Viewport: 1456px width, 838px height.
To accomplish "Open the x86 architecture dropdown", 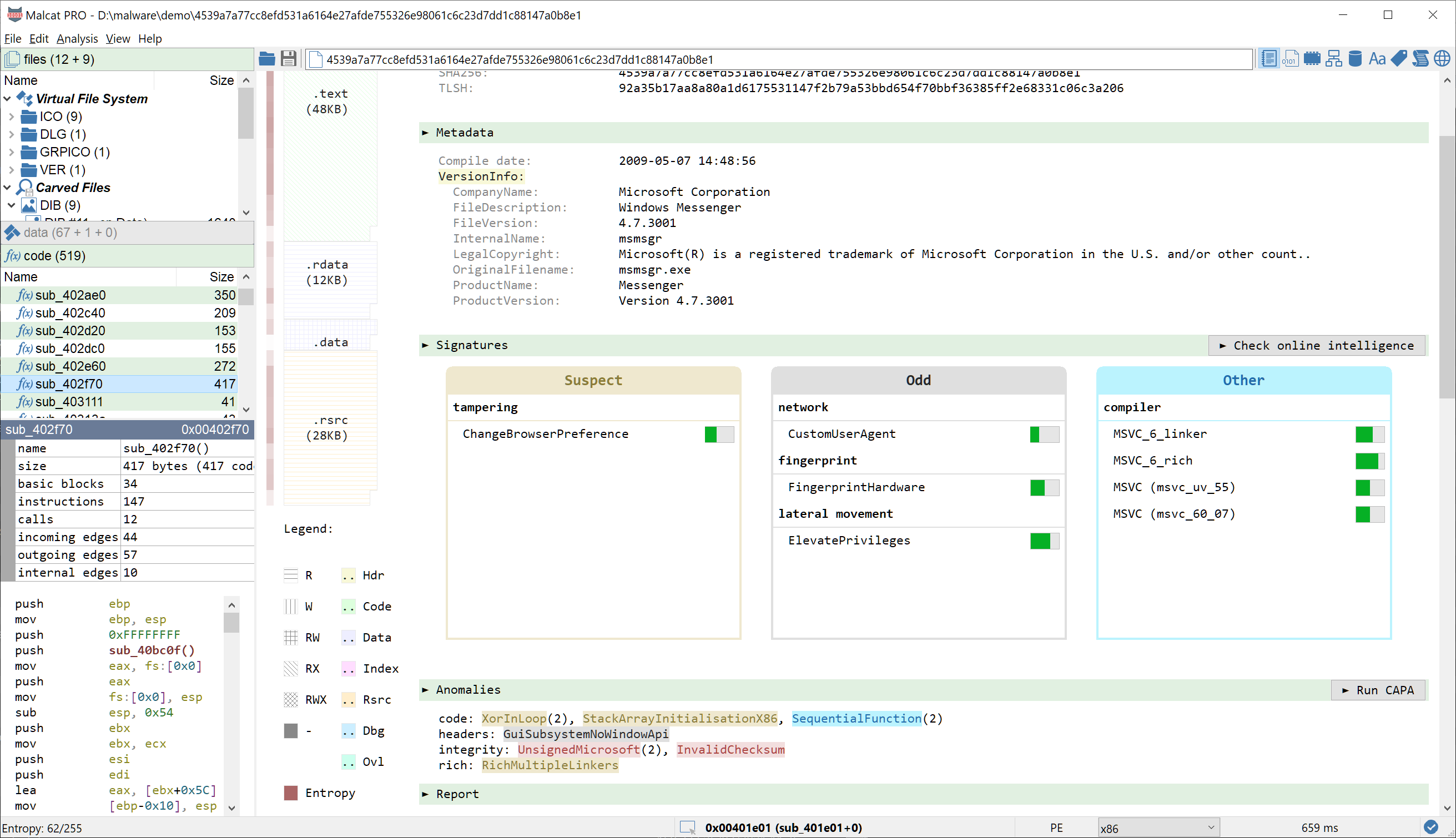I will coord(1158,828).
